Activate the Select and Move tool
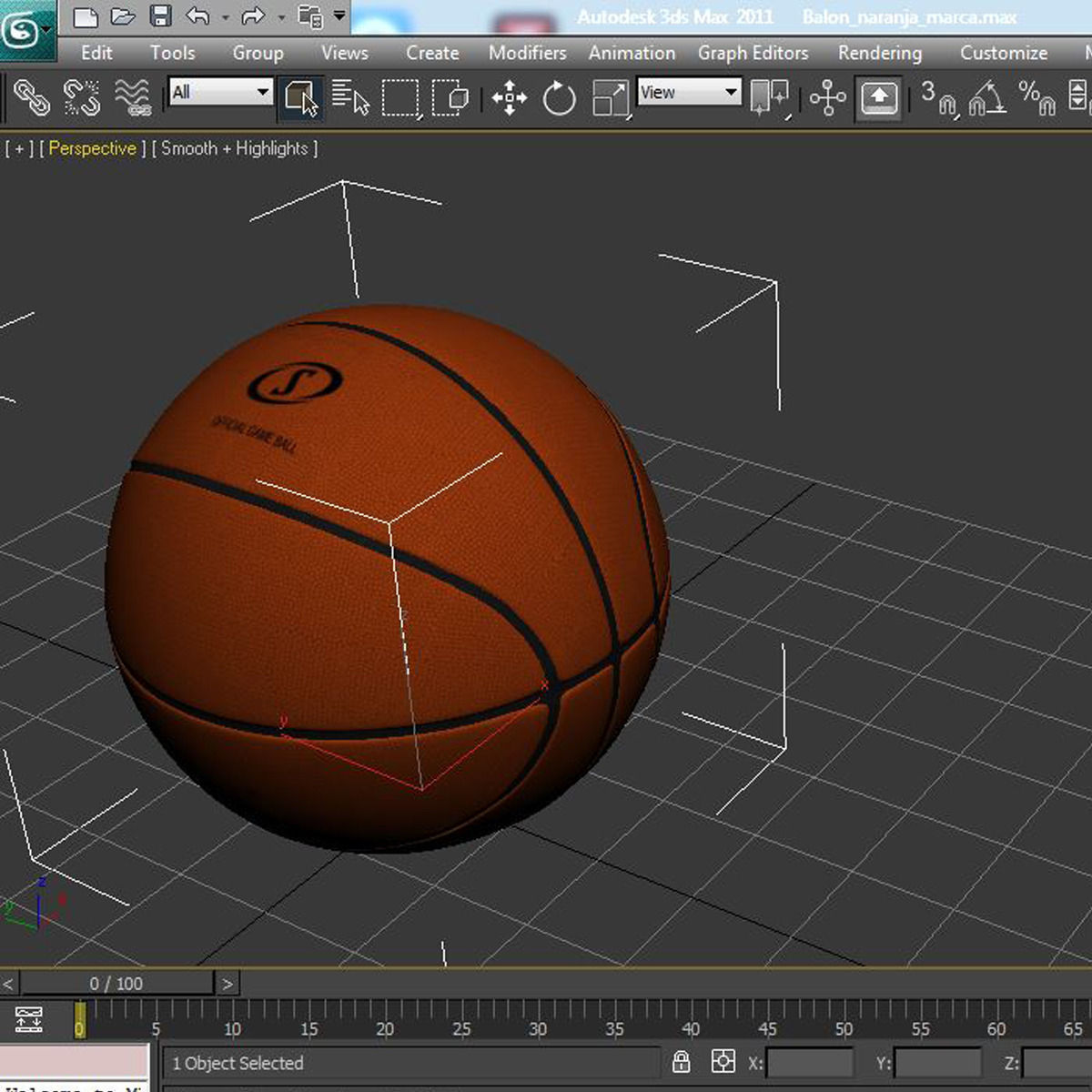Viewport: 1092px width, 1092px height. point(510,97)
